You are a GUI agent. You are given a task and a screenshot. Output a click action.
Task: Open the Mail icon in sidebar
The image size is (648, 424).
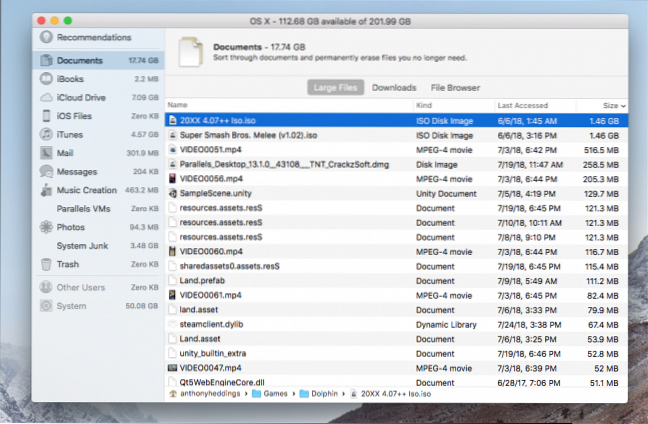pos(46,153)
